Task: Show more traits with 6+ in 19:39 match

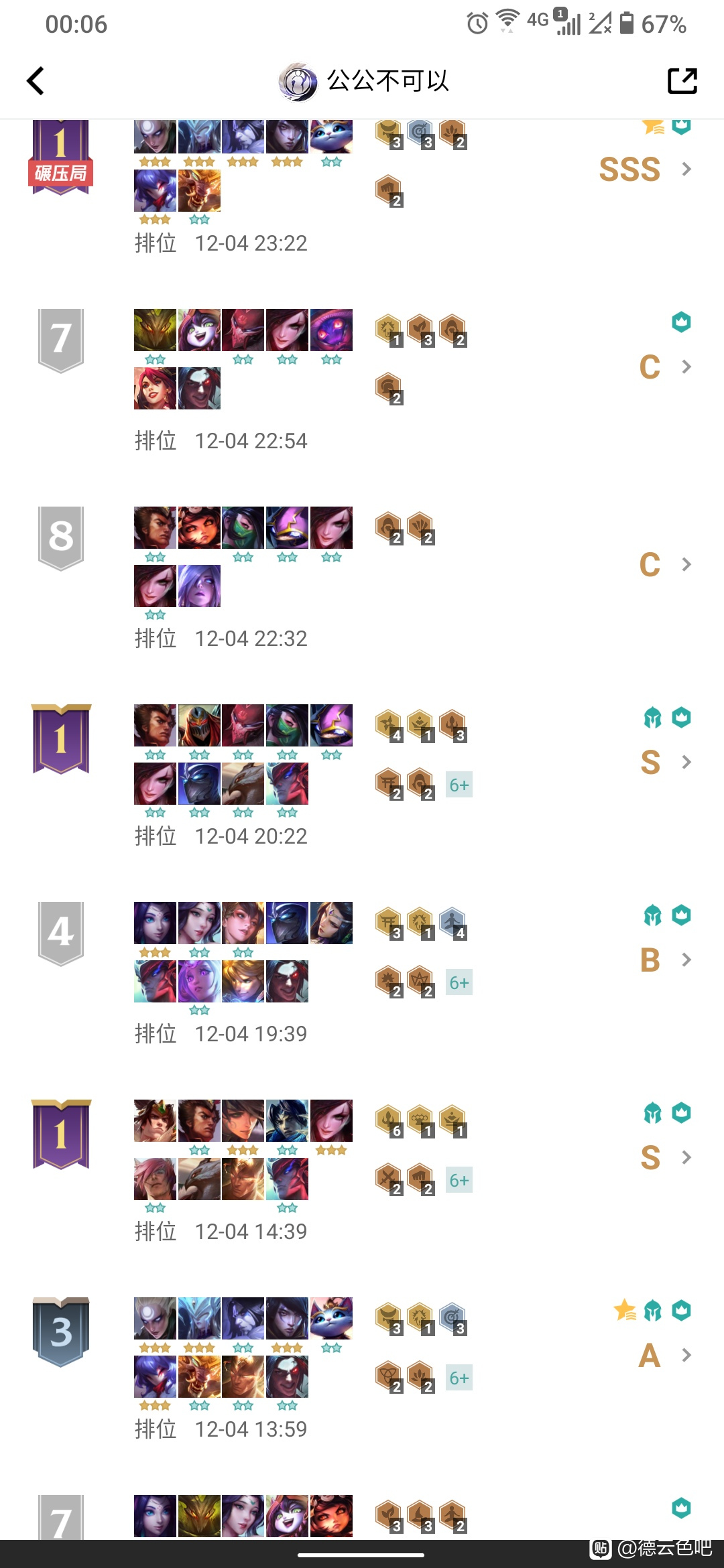Action: coord(459,982)
